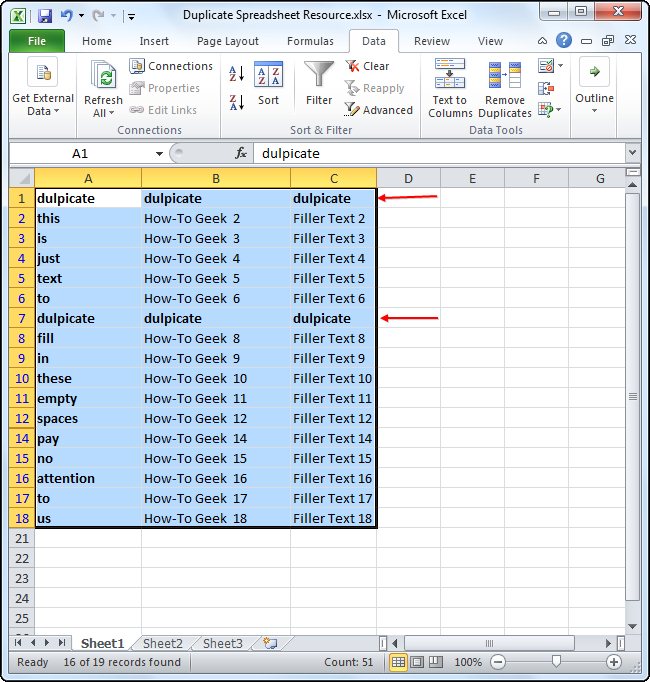The width and height of the screenshot is (650, 682).
Task: Open Get External Data dropdown arrow
Action: click(57, 111)
